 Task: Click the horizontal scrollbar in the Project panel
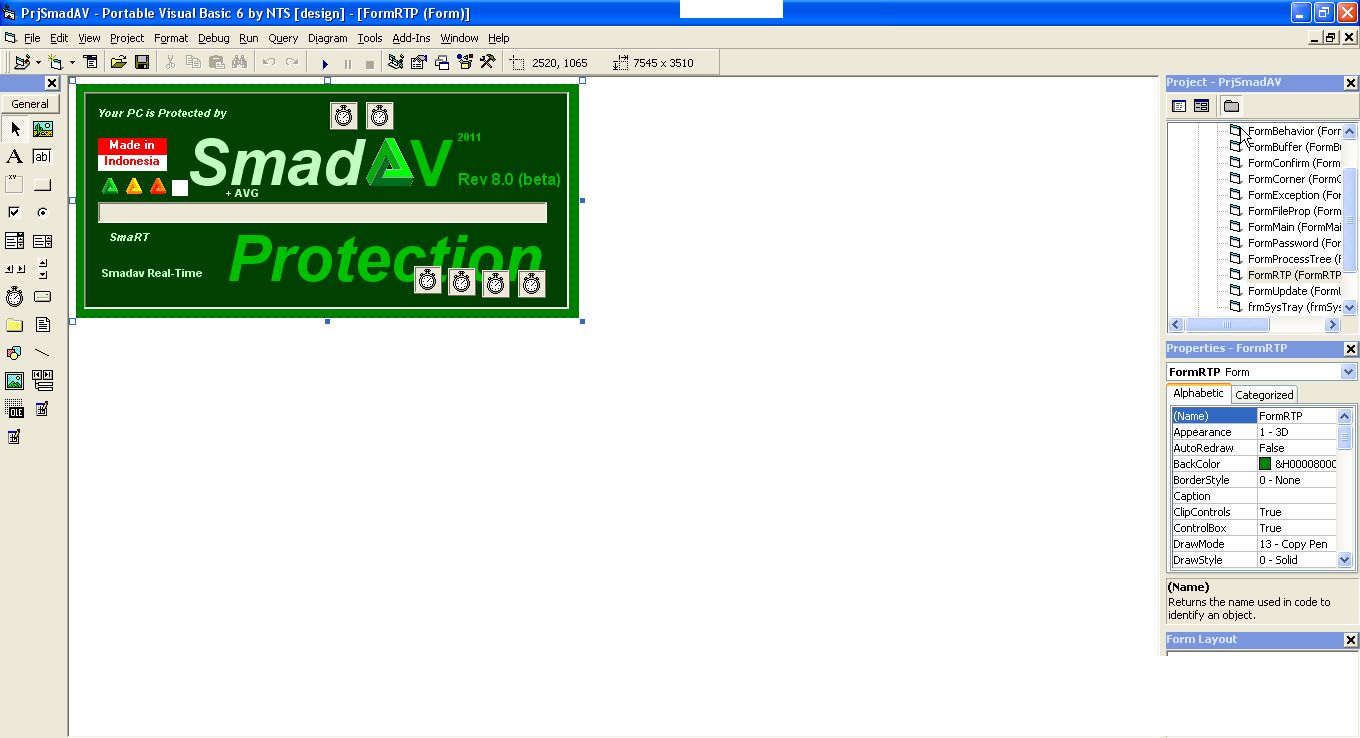(x=1255, y=324)
